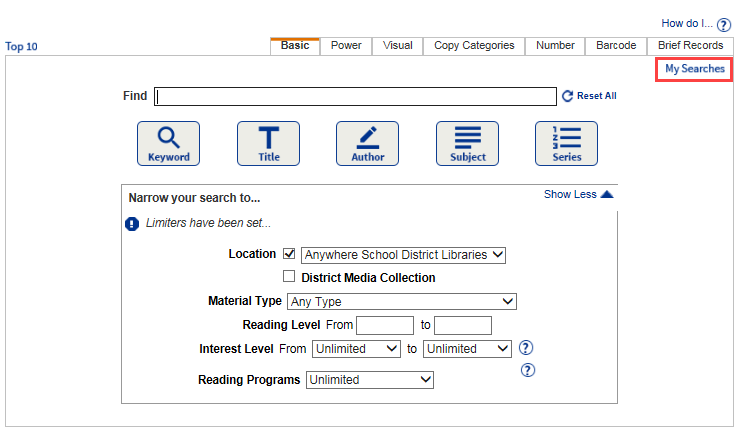This screenshot has width=747, height=435.
Task: Click help icon beside Reading Programs
Action: (x=529, y=370)
